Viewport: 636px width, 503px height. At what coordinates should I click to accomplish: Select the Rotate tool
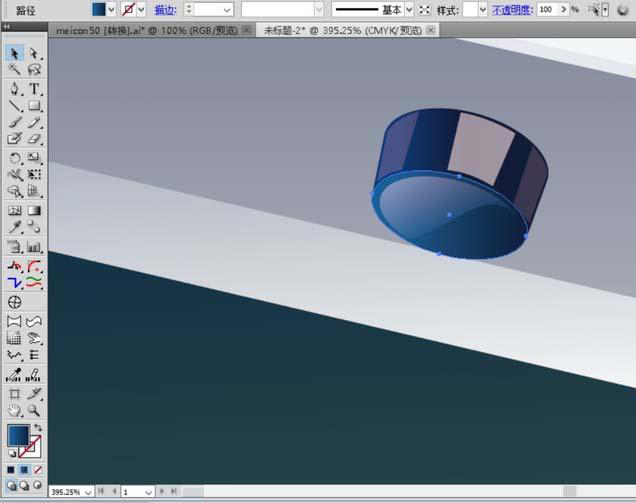point(15,158)
